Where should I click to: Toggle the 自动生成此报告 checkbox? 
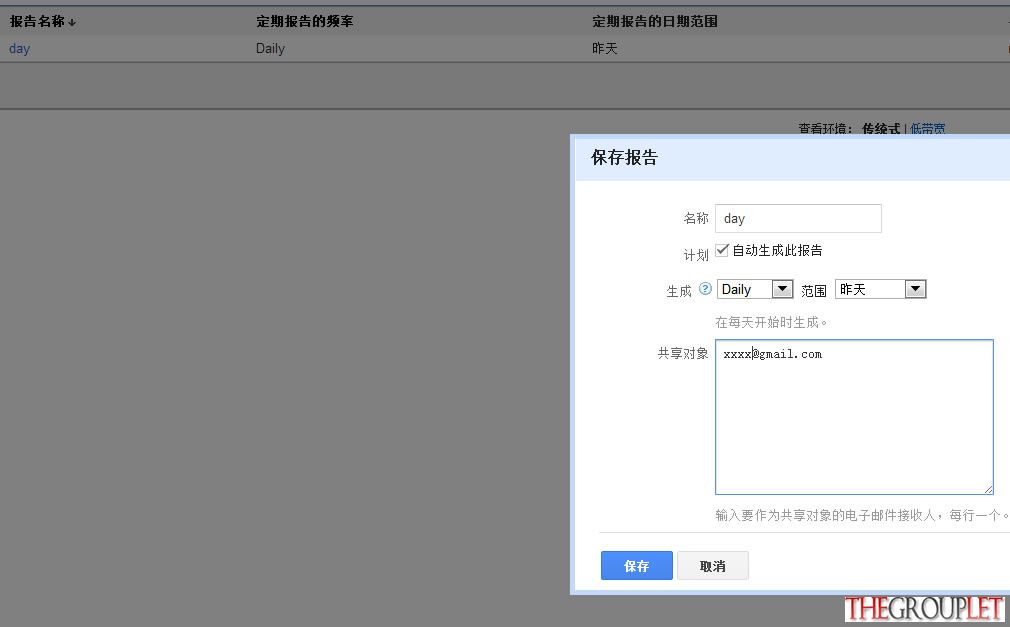point(722,250)
